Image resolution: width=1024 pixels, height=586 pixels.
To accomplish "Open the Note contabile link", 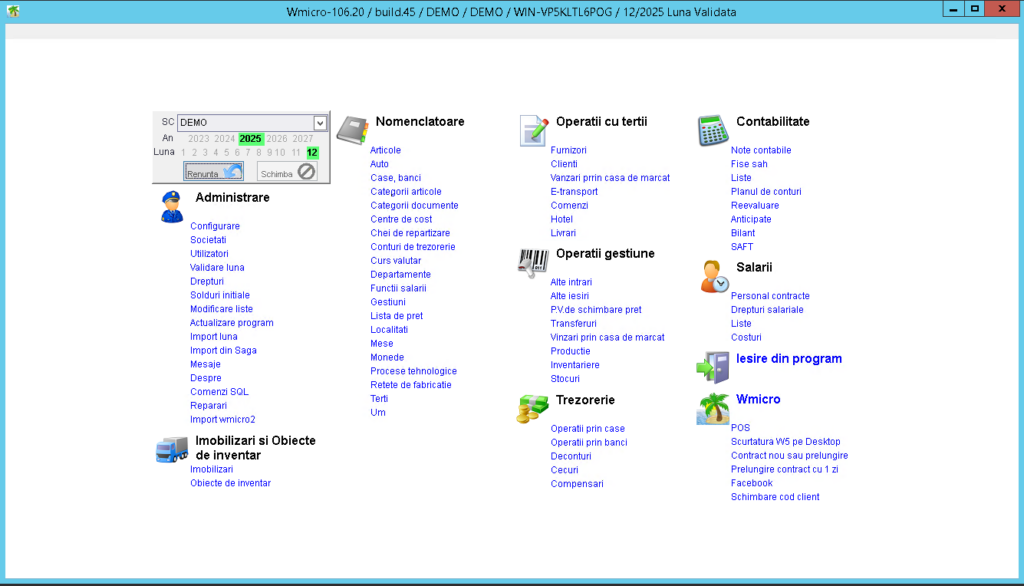I will (760, 150).
